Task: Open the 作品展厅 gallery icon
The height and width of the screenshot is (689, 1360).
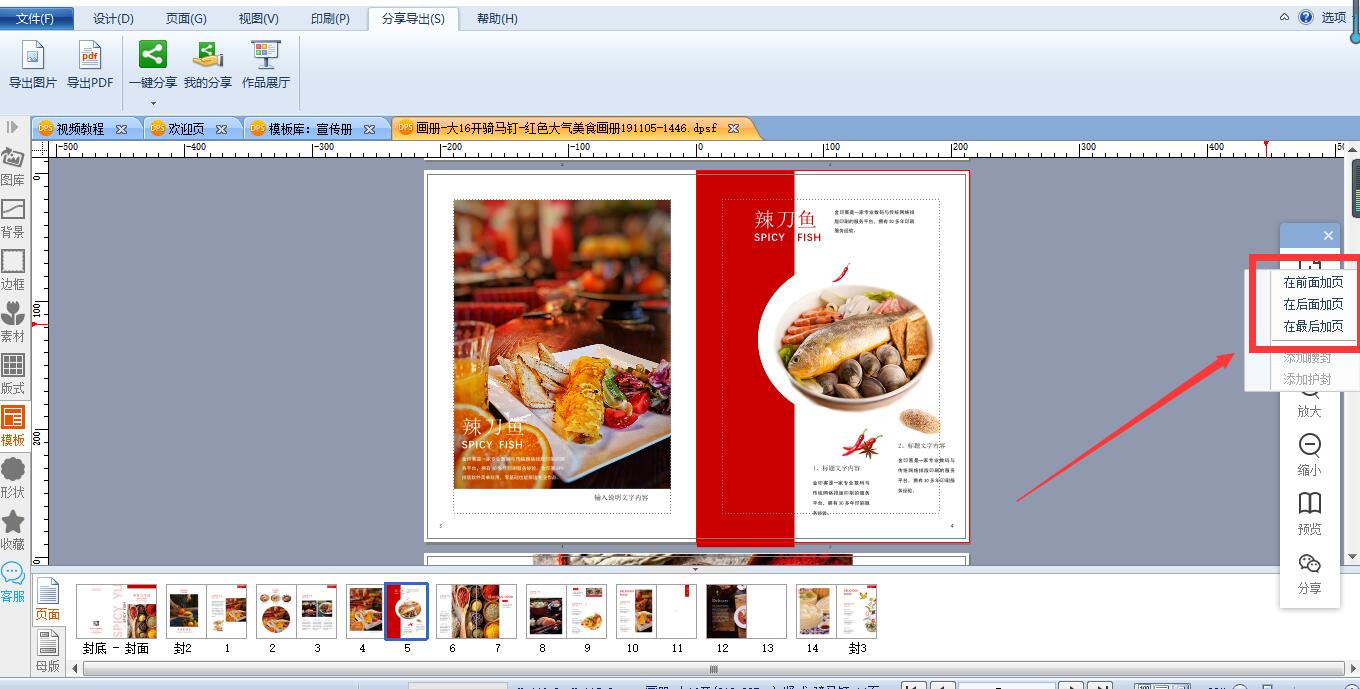Action: click(x=266, y=55)
